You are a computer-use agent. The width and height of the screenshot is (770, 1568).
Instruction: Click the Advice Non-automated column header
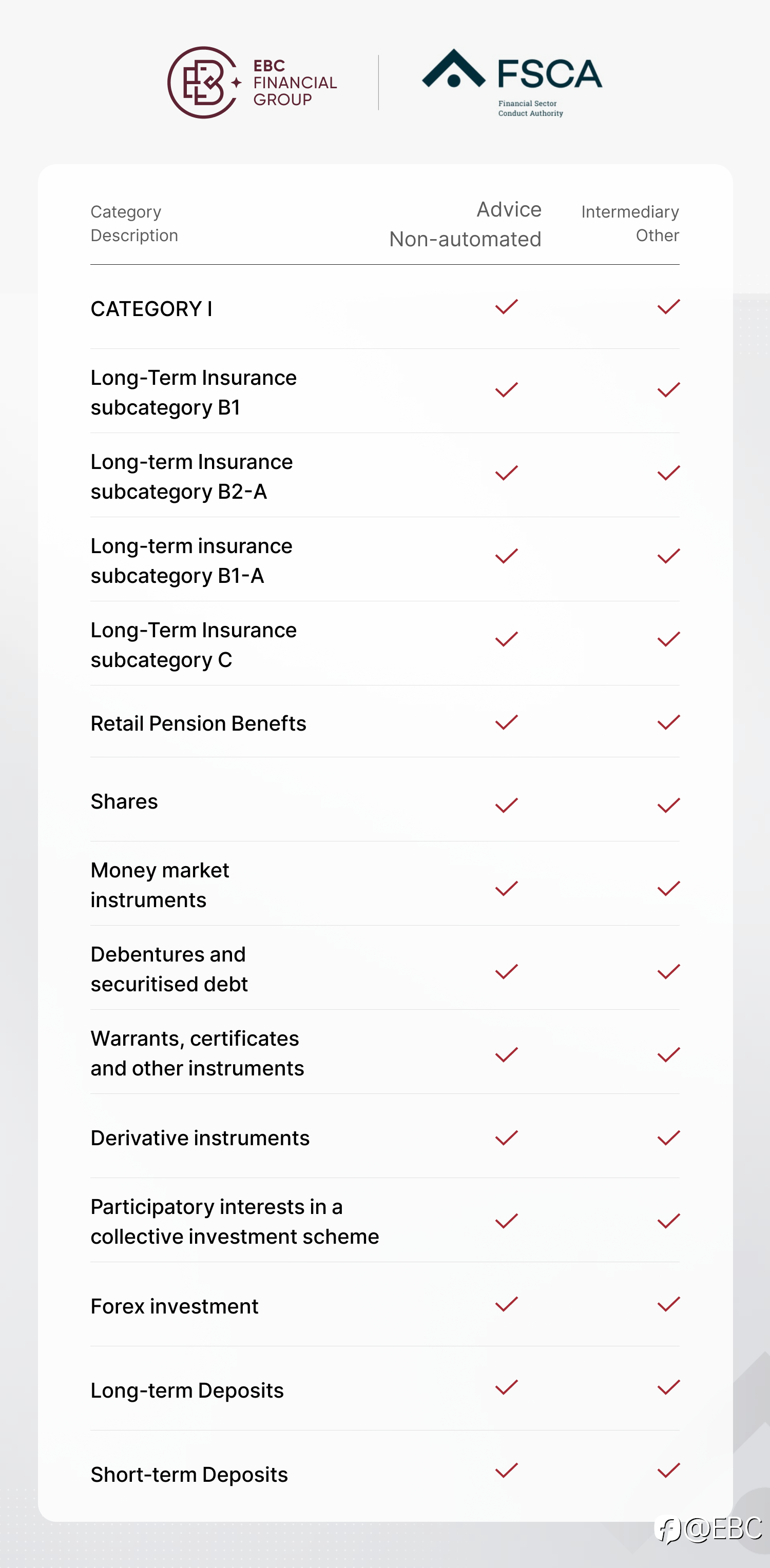(x=466, y=224)
